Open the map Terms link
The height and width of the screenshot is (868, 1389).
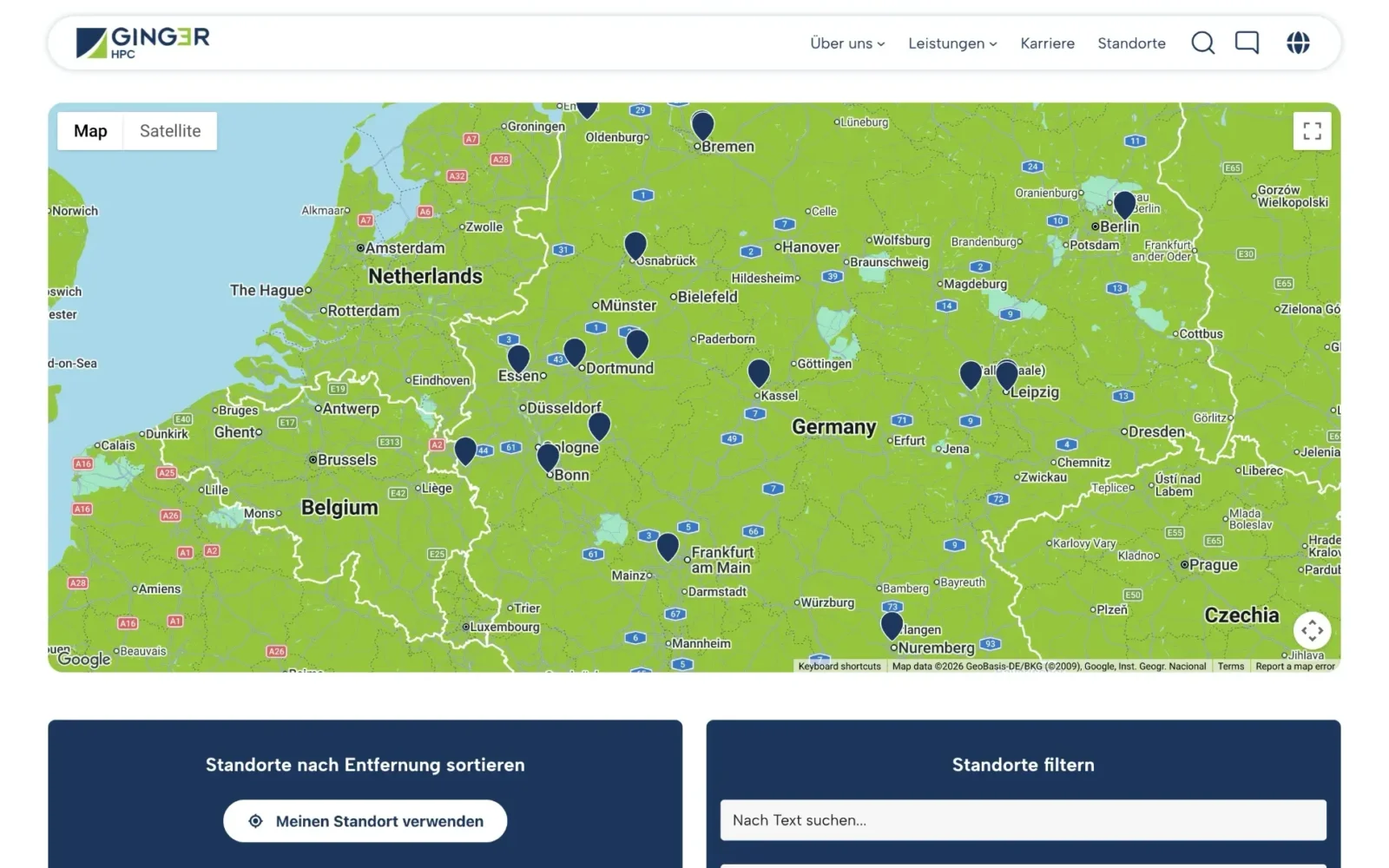[x=1230, y=667]
